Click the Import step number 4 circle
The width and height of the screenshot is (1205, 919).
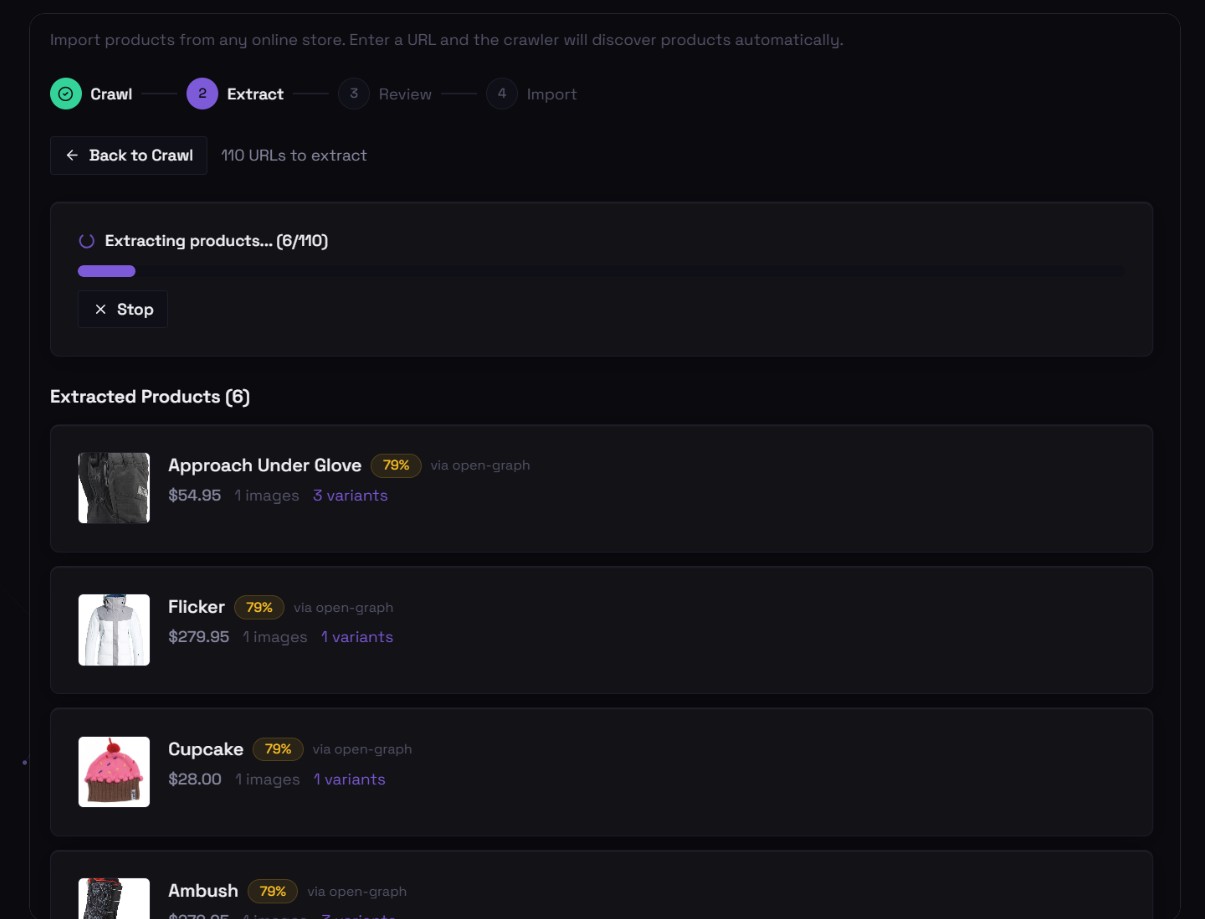click(502, 94)
